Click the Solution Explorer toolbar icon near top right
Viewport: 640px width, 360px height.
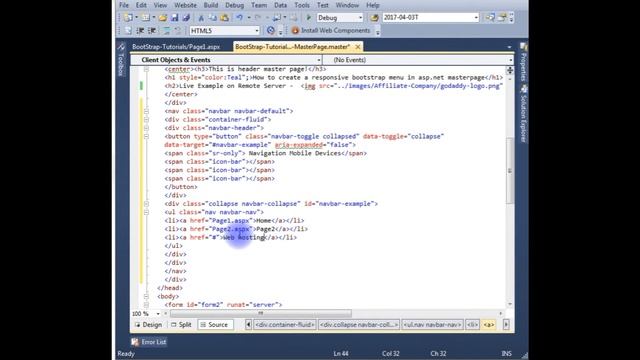(x=490, y=18)
